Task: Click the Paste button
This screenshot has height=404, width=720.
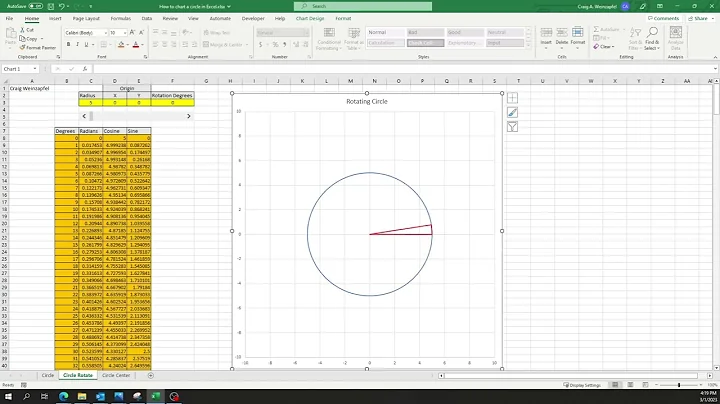Action: point(10,38)
